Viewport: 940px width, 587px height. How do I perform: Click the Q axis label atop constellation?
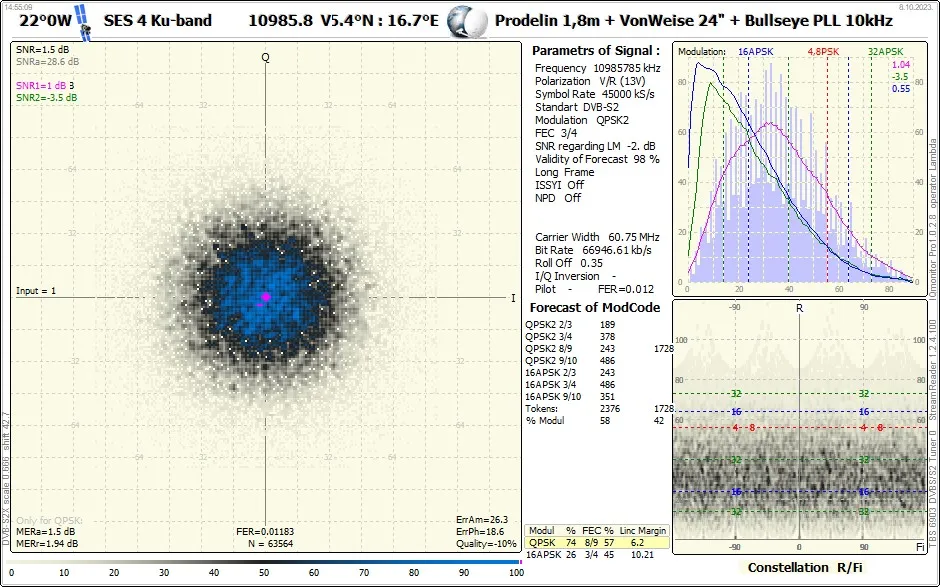[266, 57]
